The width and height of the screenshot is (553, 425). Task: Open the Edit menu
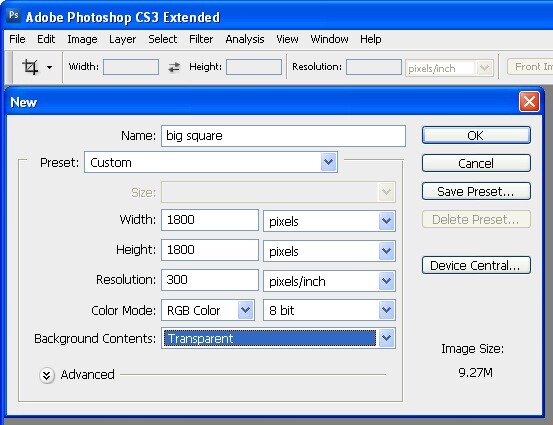tap(46, 39)
